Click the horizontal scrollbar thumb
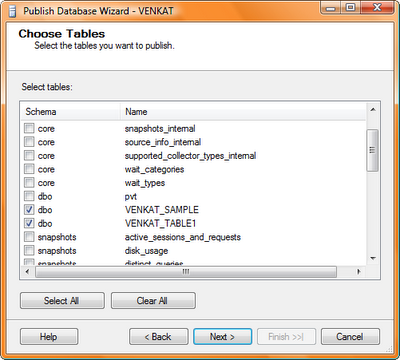 tap(186, 272)
